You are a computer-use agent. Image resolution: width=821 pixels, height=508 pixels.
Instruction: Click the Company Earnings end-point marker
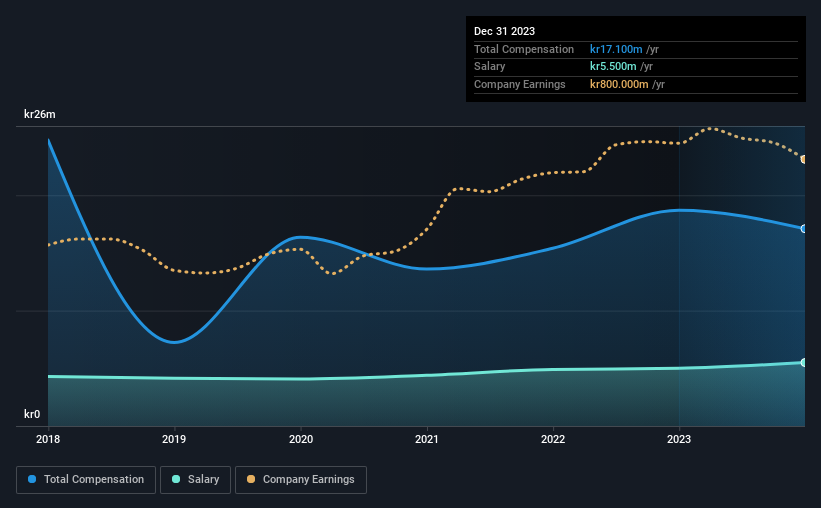tap(804, 159)
